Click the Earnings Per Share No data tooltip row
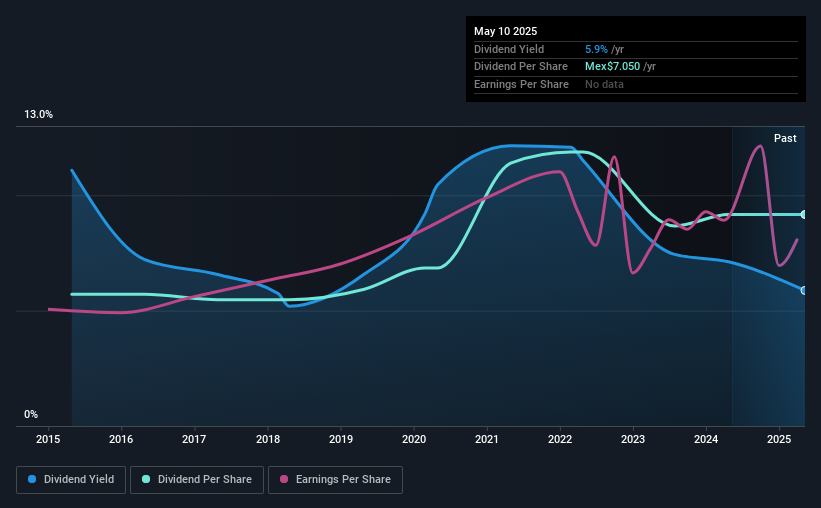The height and width of the screenshot is (508, 821). point(636,84)
